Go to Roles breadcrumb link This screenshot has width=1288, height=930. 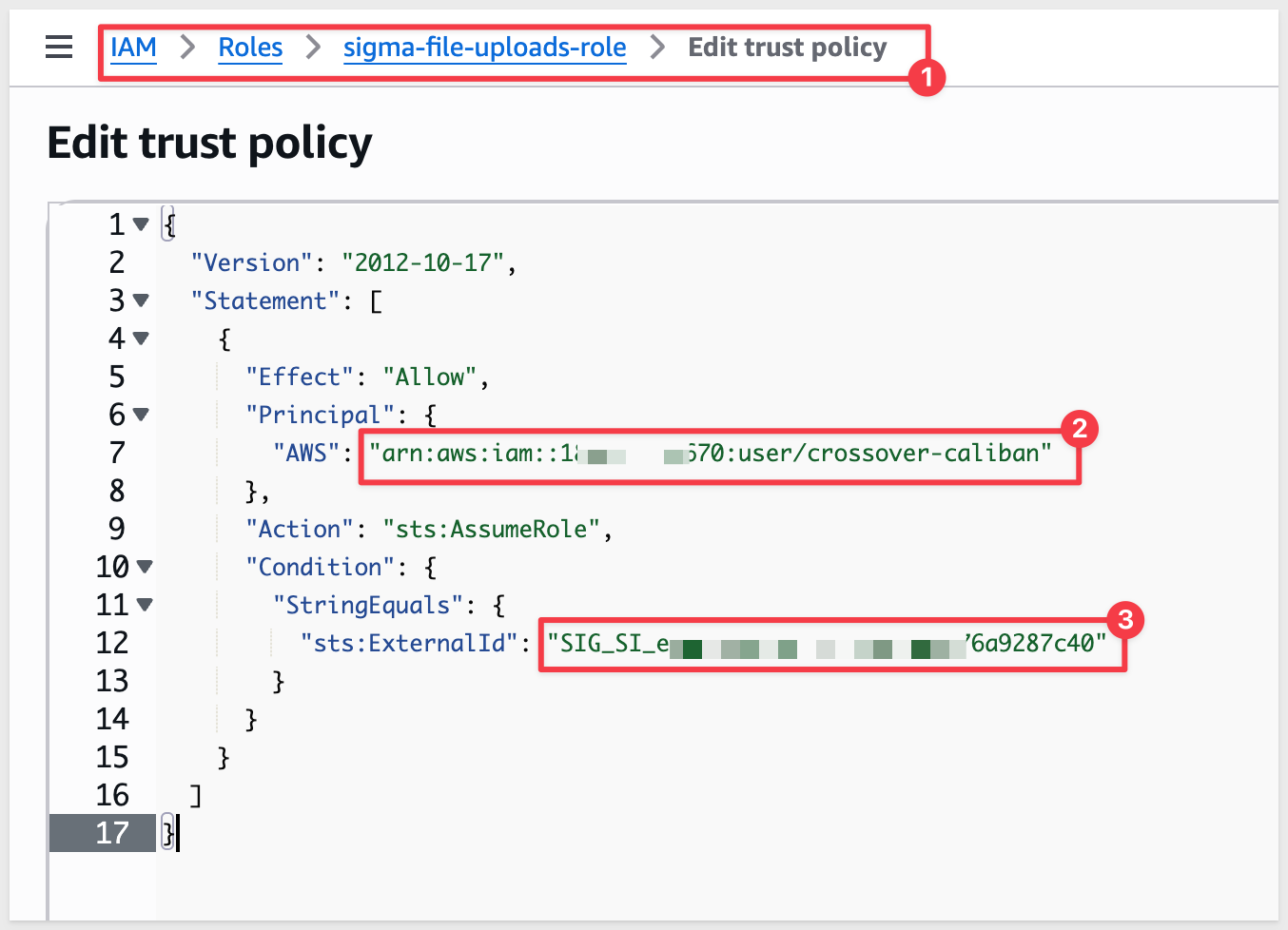tap(250, 48)
